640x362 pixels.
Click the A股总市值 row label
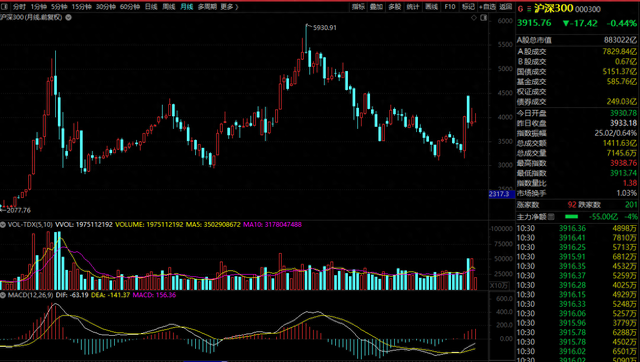point(534,40)
